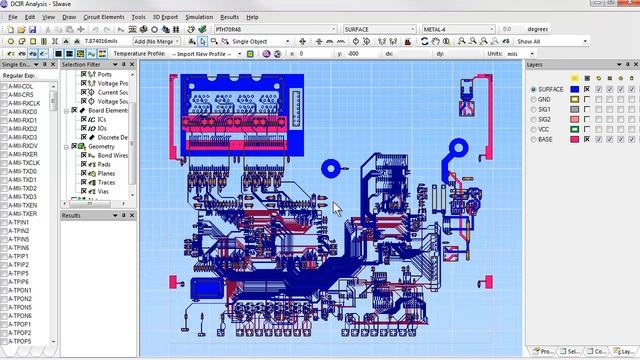
Task: Switch to the Lay... bottom tab
Action: point(623,351)
